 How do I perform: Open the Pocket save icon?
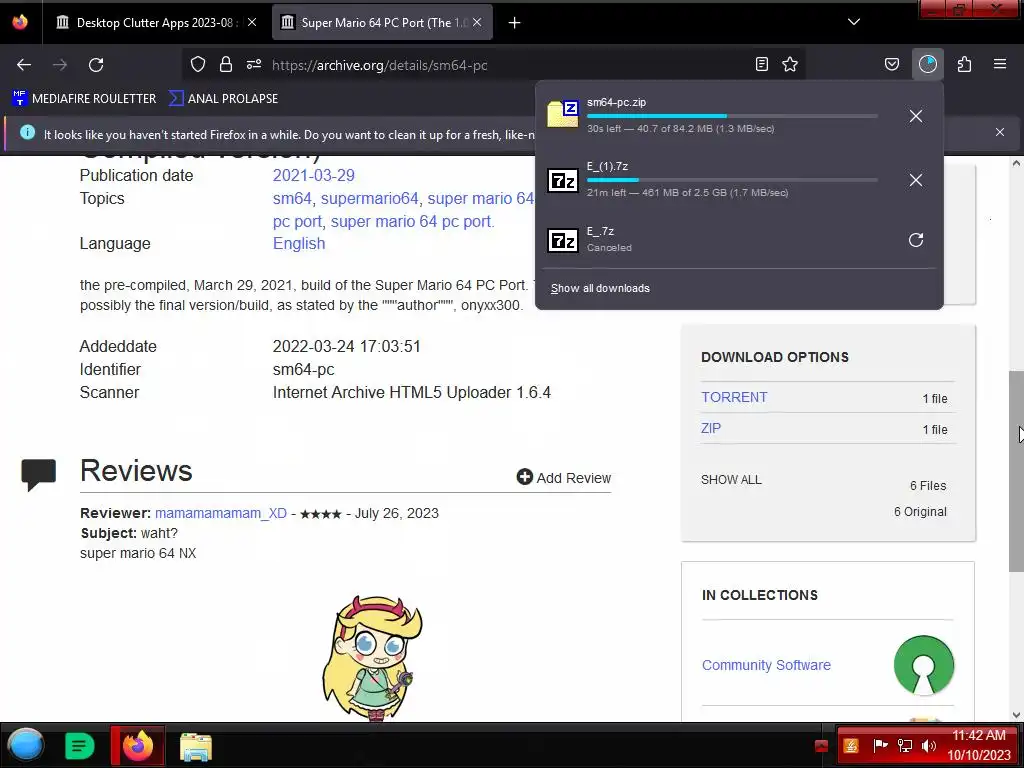(891, 64)
